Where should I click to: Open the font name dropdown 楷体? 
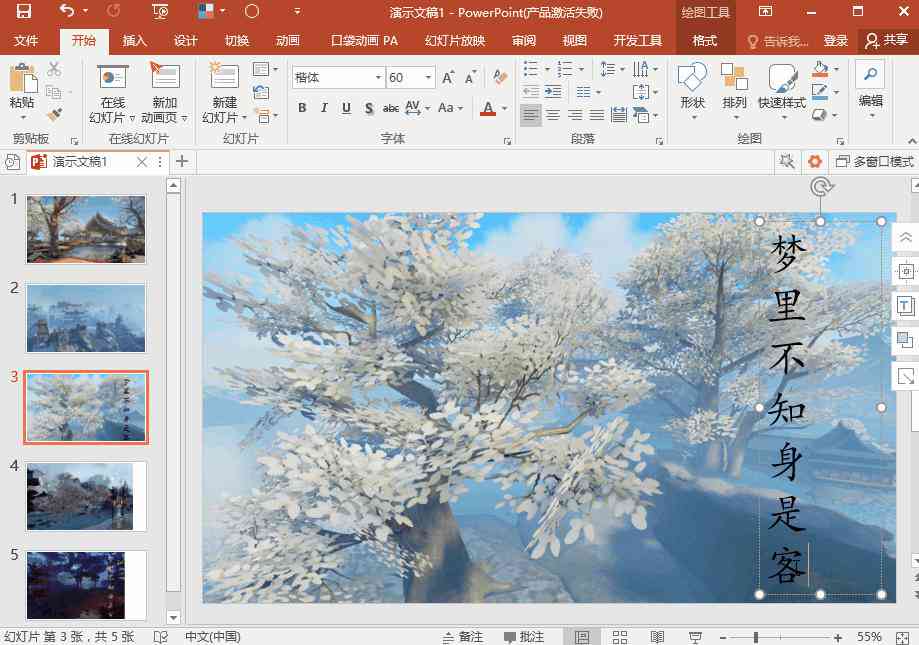(379, 77)
